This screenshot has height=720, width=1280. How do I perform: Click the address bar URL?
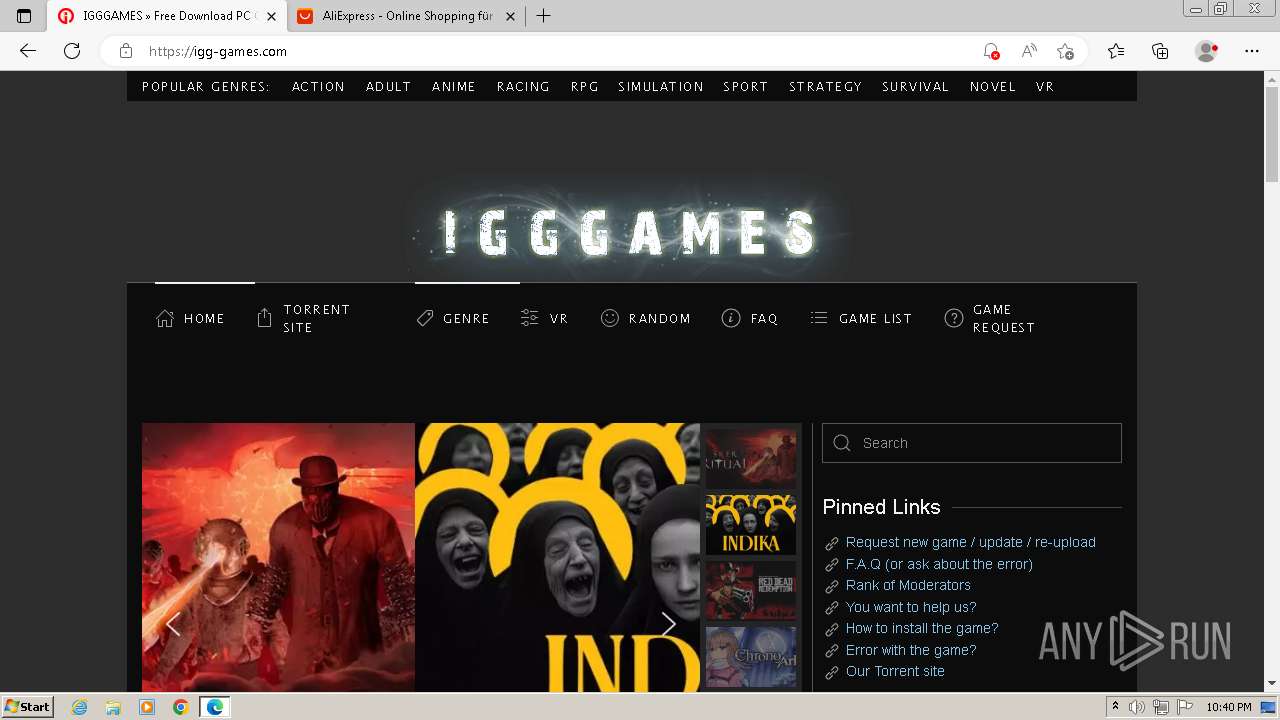pyautogui.click(x=218, y=51)
